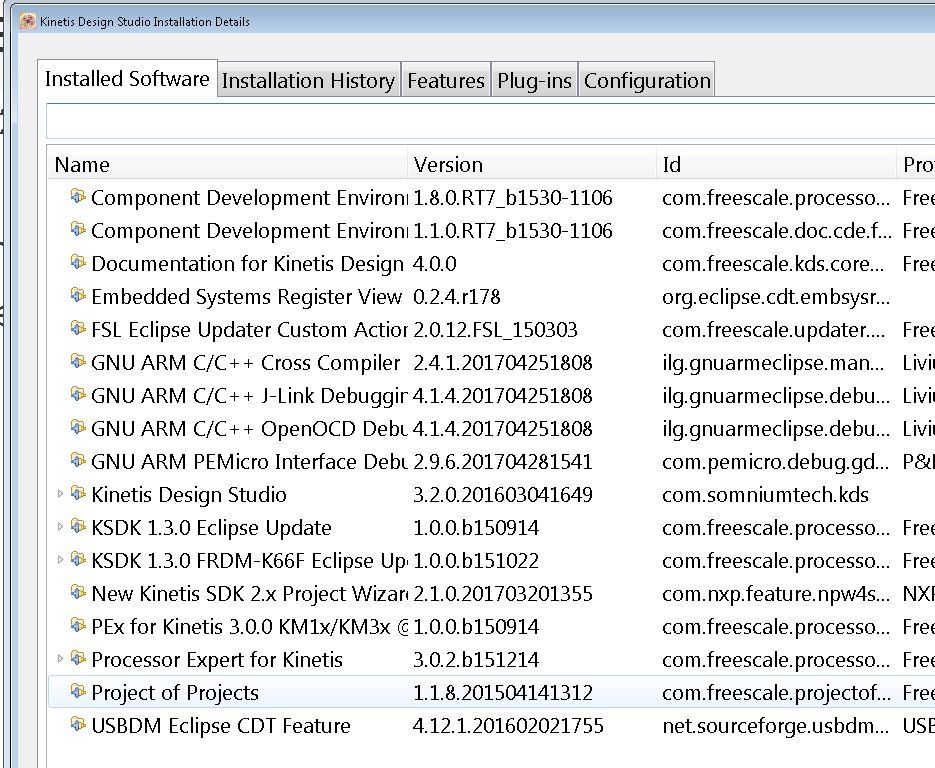
Task: Switch to the Configuration tab
Action: coord(647,80)
